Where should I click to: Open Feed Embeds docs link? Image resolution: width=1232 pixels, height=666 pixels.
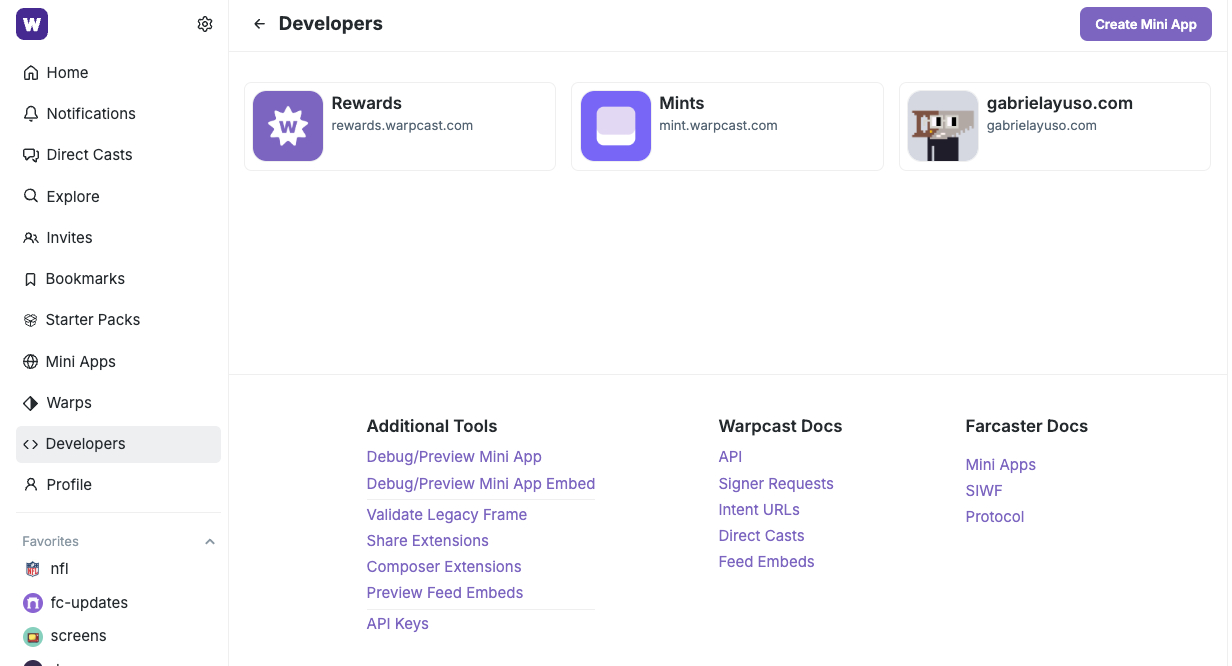tap(767, 561)
